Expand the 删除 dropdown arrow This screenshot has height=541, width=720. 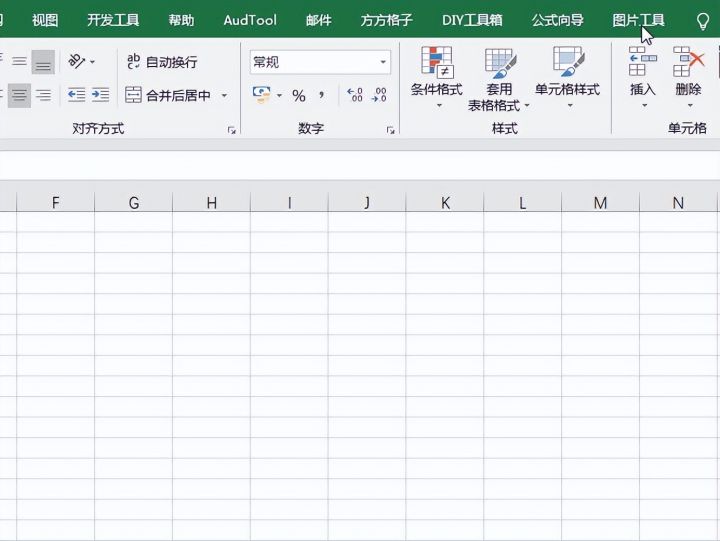(x=690, y=106)
